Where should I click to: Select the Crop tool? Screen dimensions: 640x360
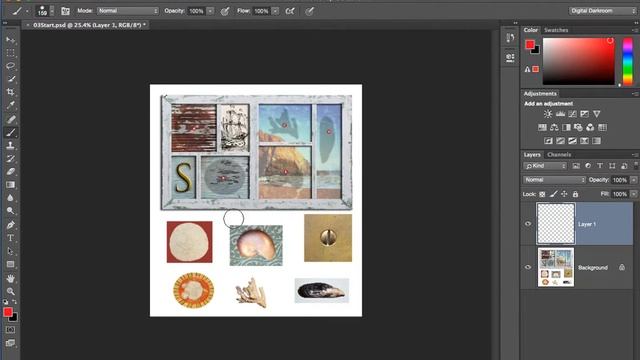pyautogui.click(x=11, y=92)
